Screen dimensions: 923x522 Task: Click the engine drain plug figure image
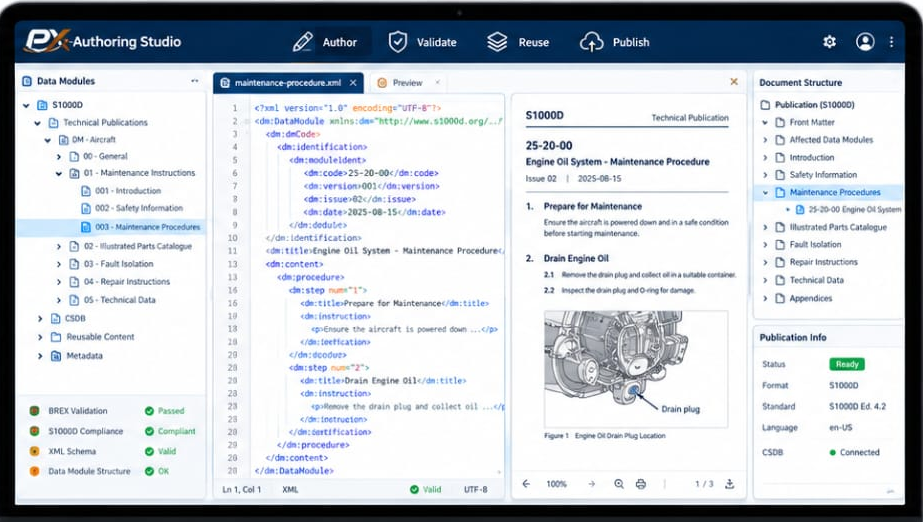click(x=636, y=369)
